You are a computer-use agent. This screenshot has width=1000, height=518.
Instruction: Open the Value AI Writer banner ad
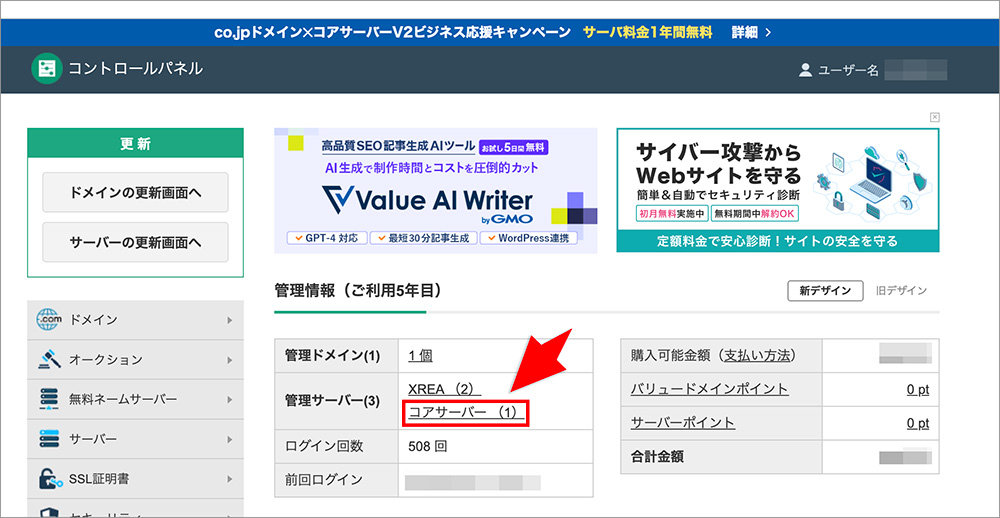(436, 191)
